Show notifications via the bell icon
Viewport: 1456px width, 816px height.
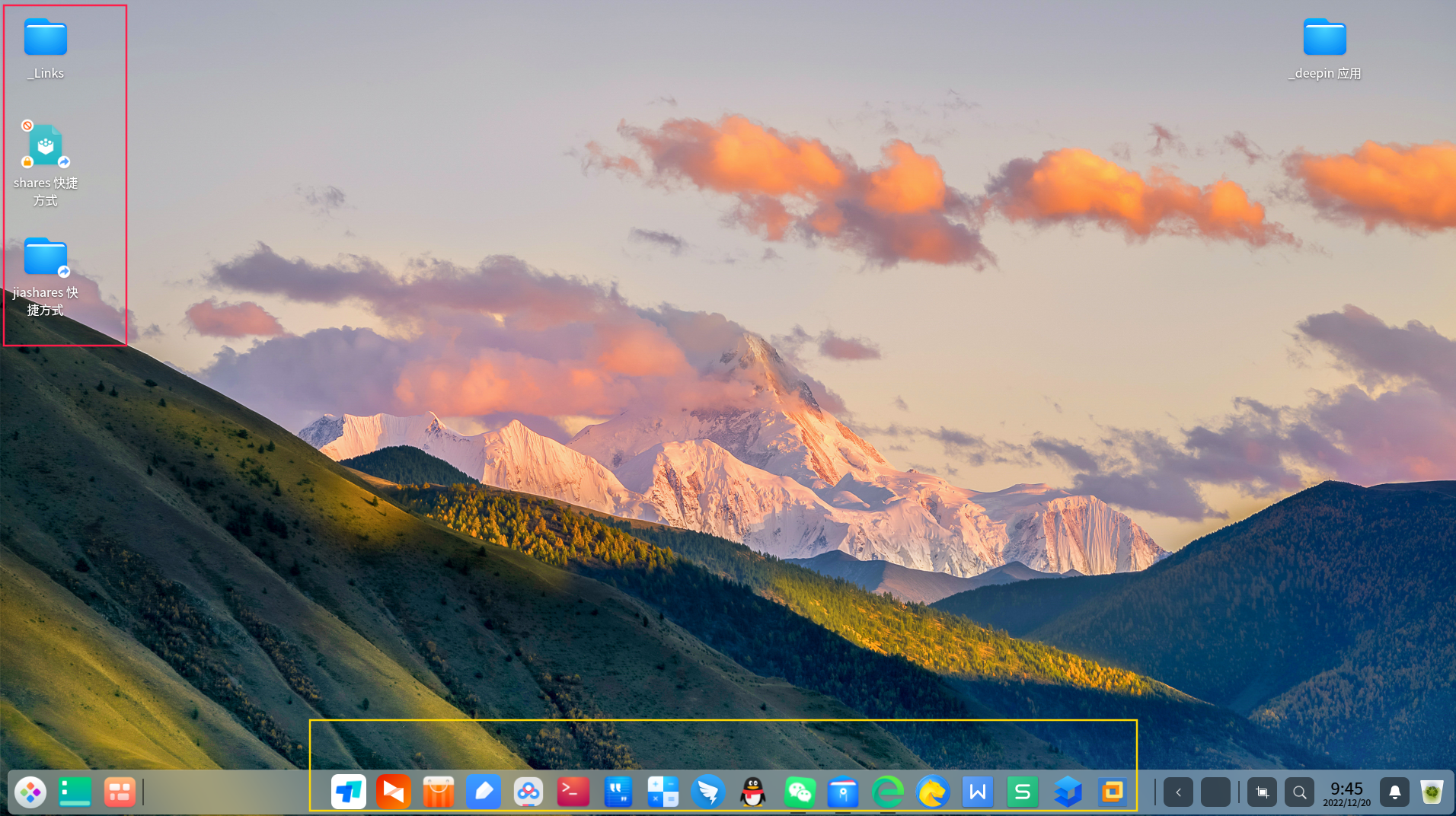click(1394, 792)
